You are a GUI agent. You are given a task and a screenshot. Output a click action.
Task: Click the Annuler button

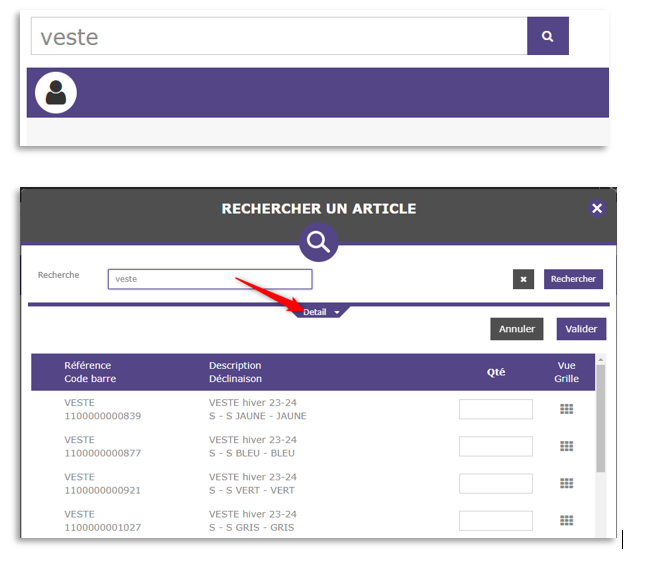[517, 329]
